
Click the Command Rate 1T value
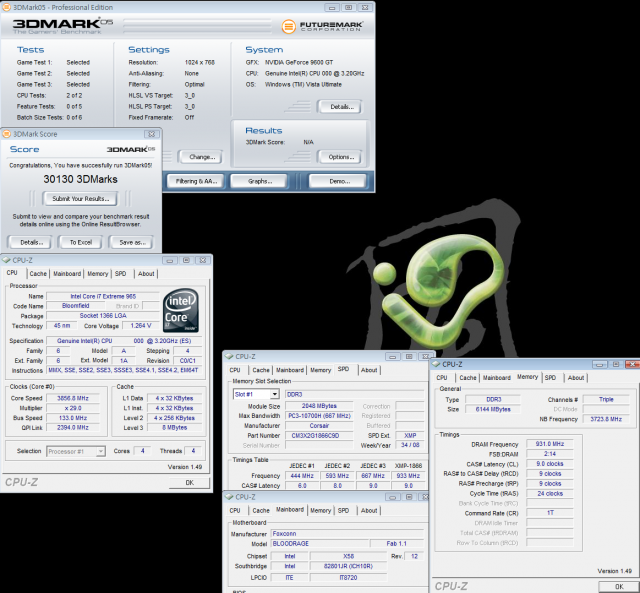tap(550, 513)
